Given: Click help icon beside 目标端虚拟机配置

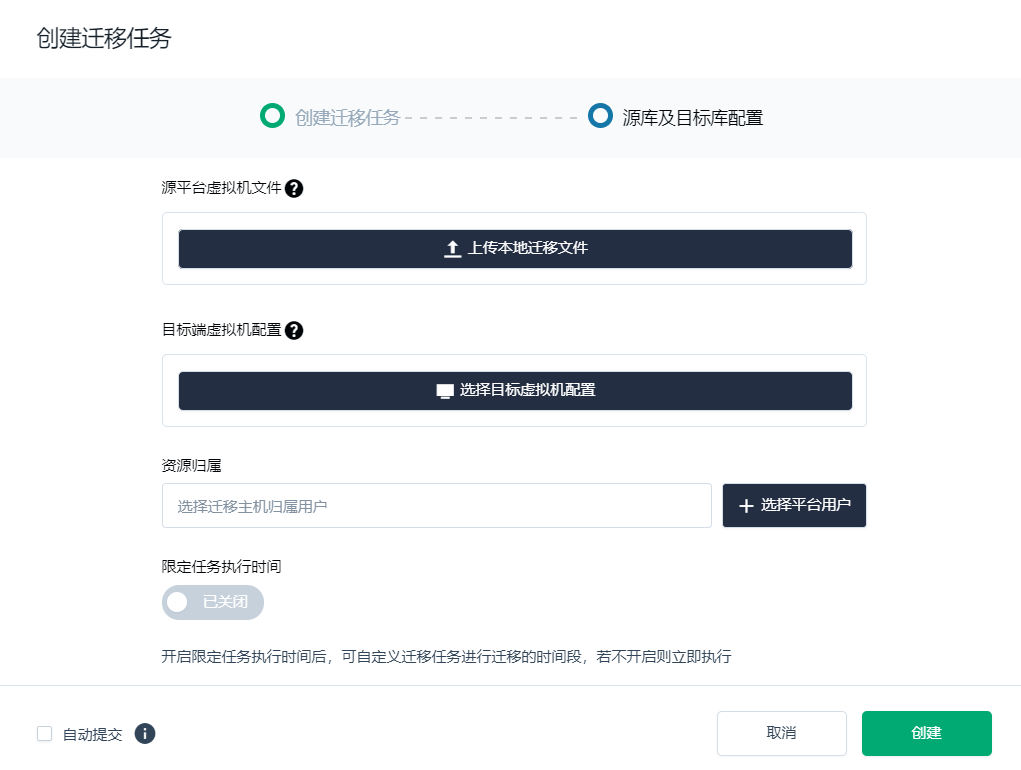Looking at the screenshot, I should point(294,330).
